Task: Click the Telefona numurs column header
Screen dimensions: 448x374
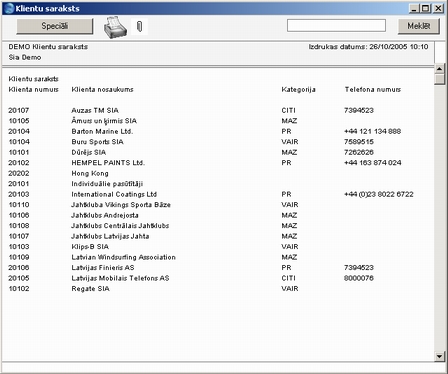Action: 373,89
